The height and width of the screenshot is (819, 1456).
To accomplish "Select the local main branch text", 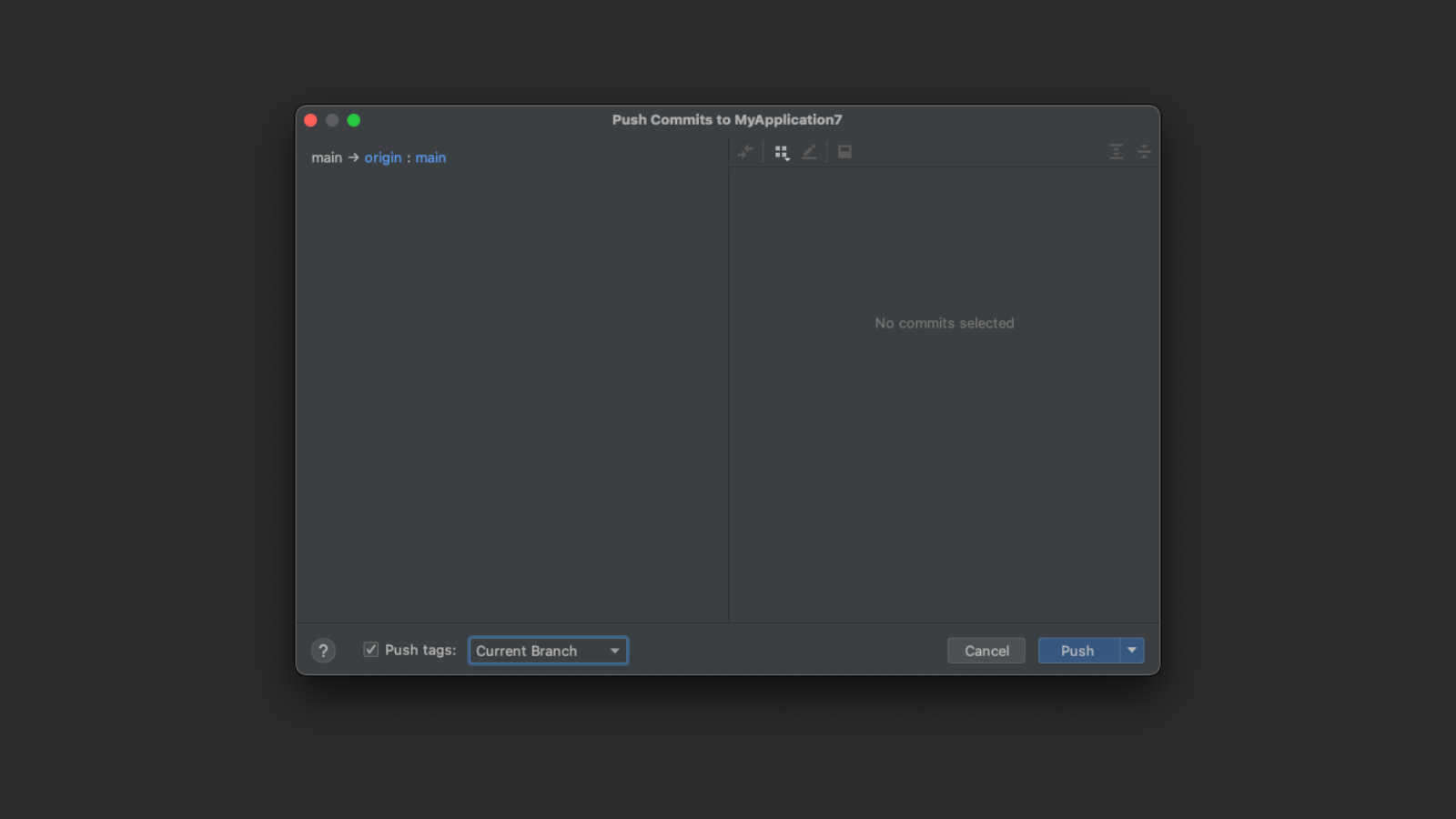I will [x=327, y=157].
